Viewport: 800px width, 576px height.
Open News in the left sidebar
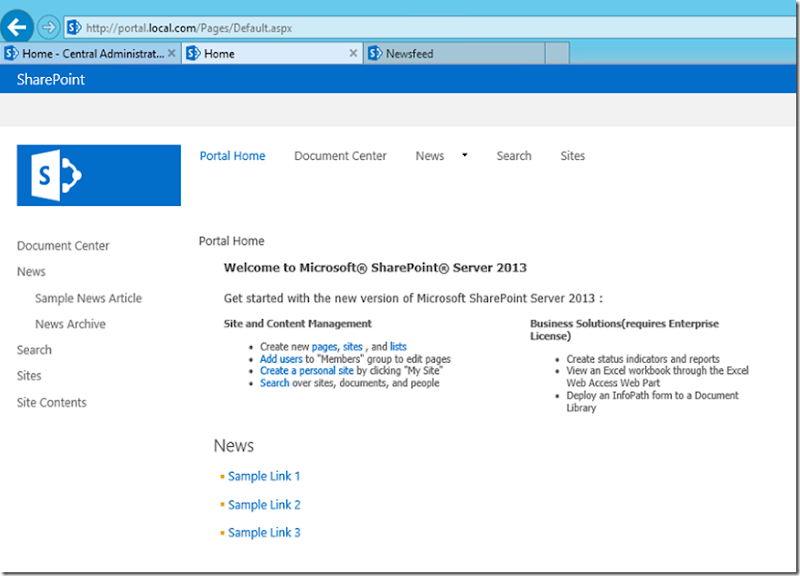pyautogui.click(x=31, y=271)
